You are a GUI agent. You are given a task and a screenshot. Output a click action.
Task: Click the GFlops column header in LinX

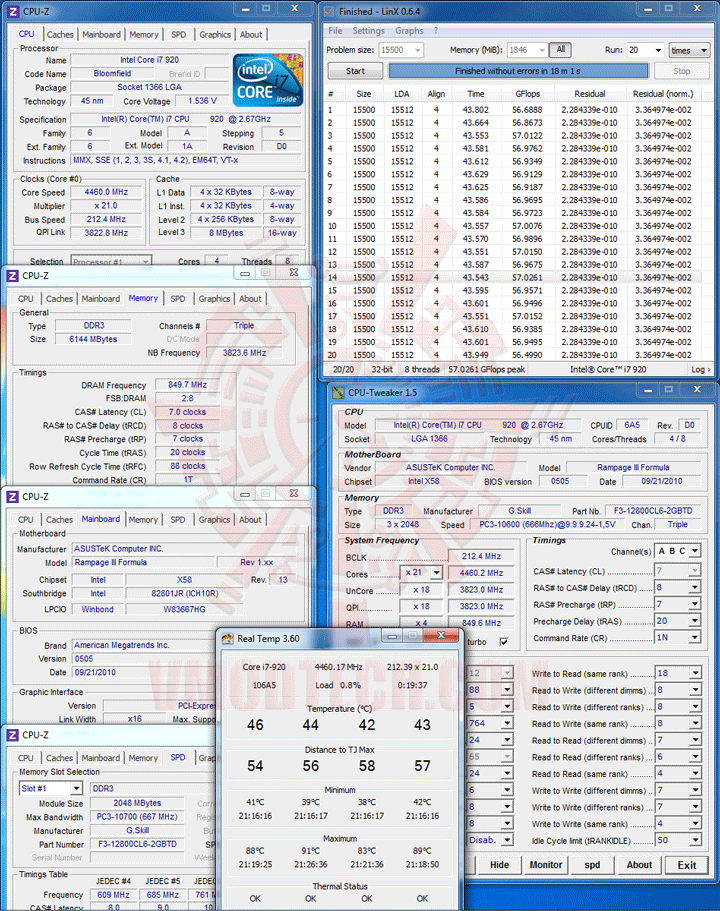tap(527, 94)
